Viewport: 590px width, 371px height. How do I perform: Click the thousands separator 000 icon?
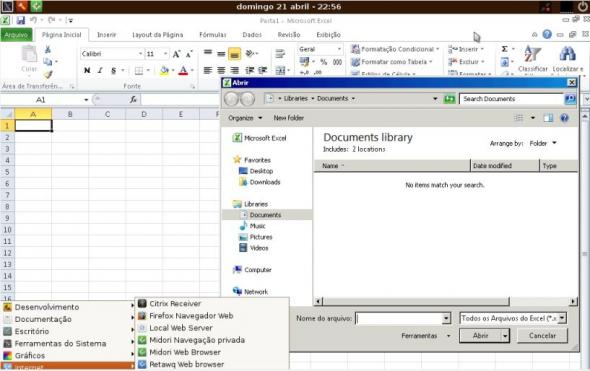coord(337,62)
